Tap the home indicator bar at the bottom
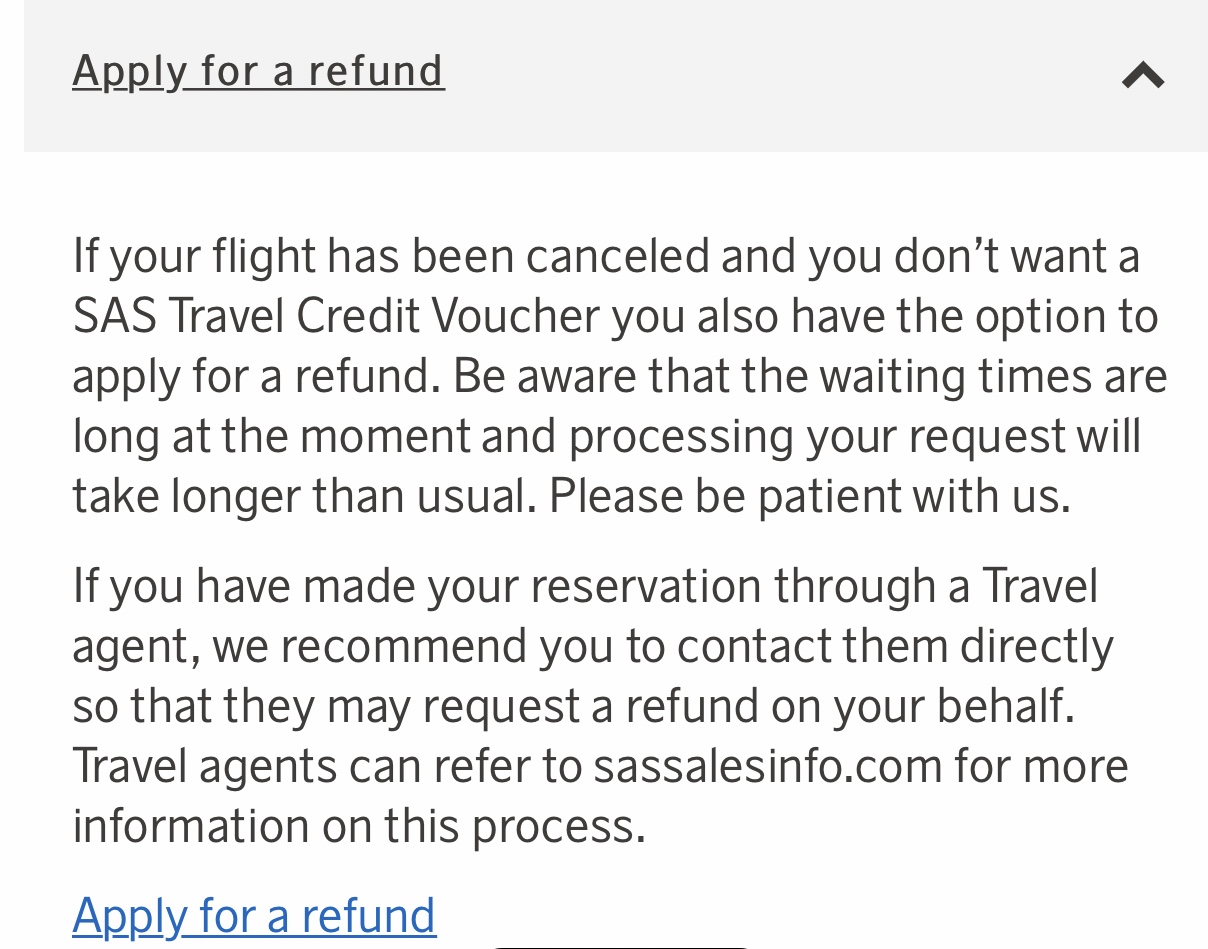The height and width of the screenshot is (949, 1208). (620, 945)
